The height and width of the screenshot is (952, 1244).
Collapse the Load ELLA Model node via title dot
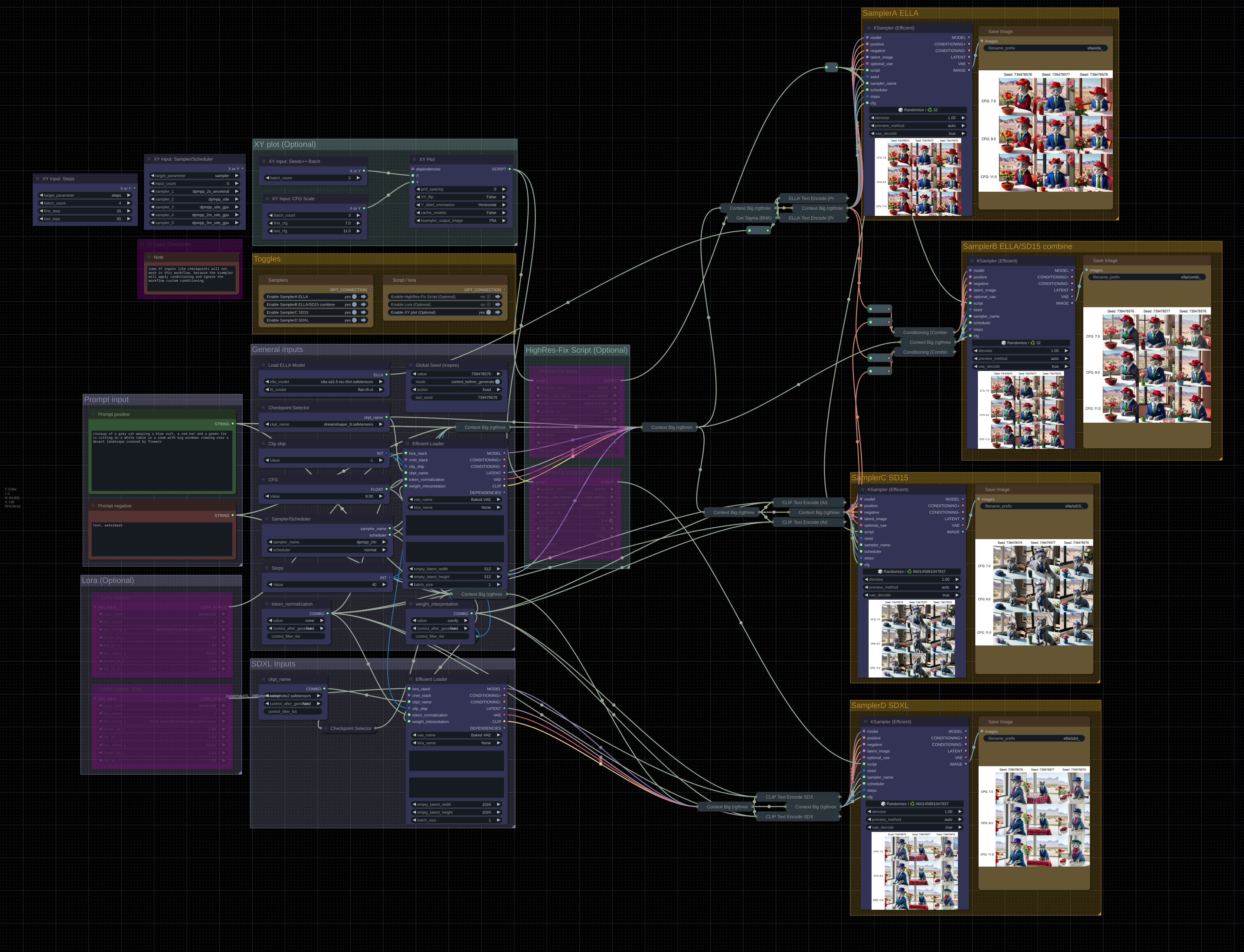click(263, 365)
